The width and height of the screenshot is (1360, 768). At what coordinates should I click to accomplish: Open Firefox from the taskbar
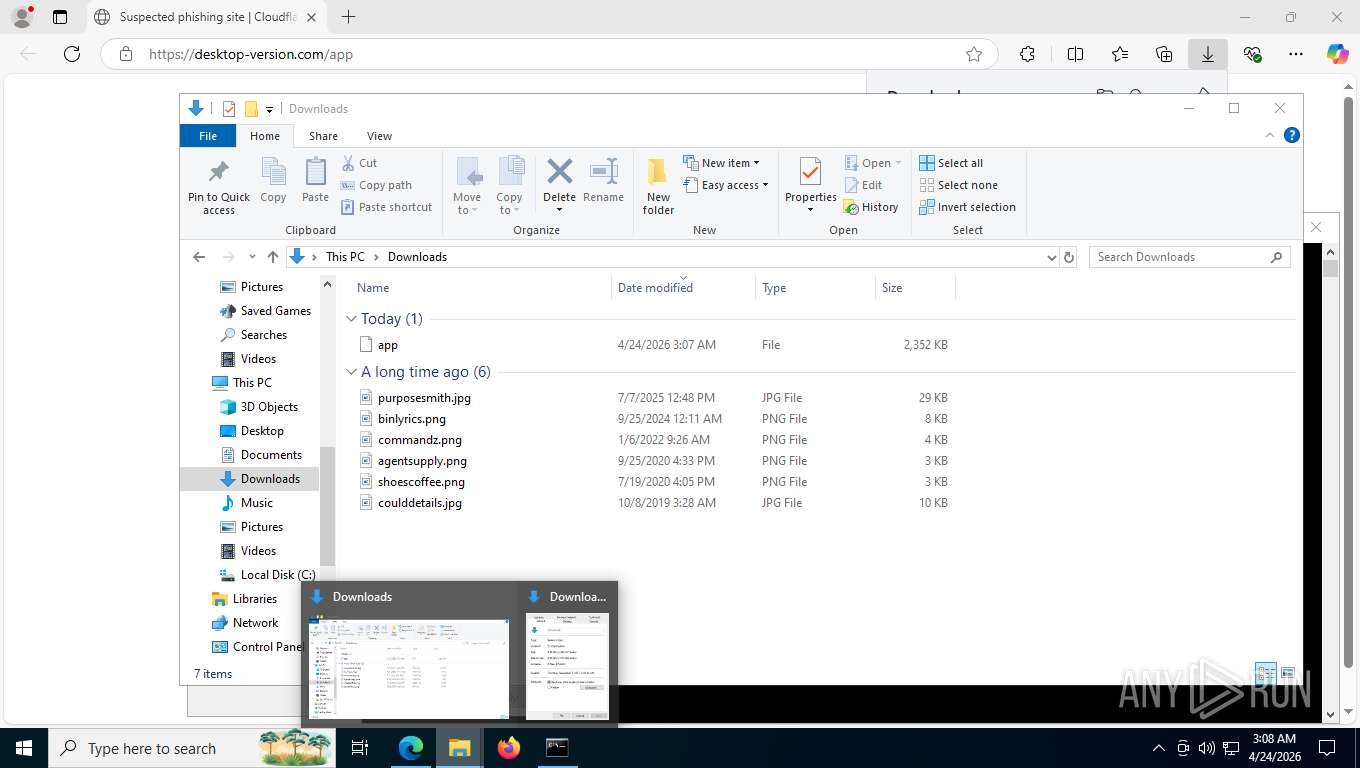[x=509, y=747]
